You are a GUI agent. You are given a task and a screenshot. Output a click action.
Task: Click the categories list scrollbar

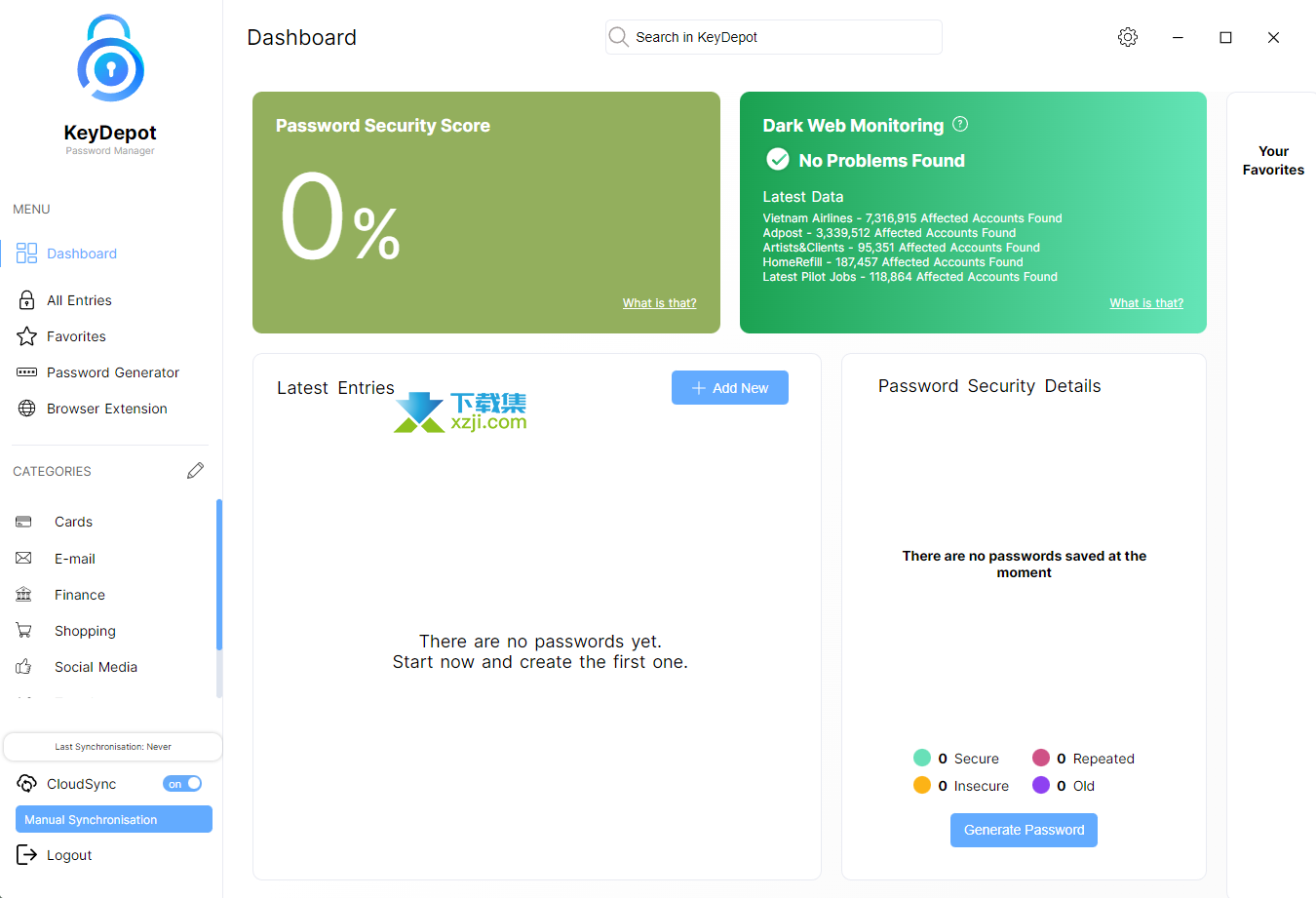[219, 575]
